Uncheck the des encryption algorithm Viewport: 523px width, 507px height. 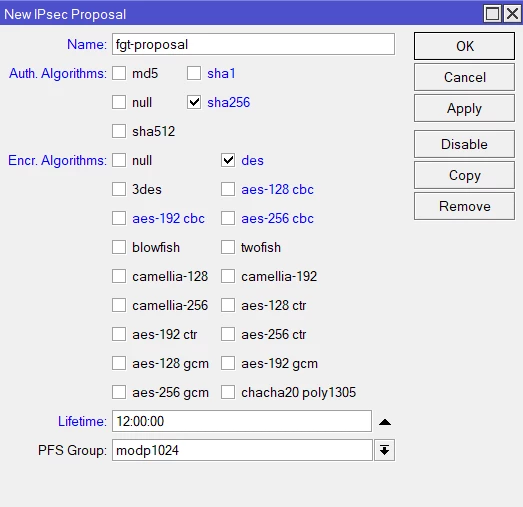tap(228, 160)
